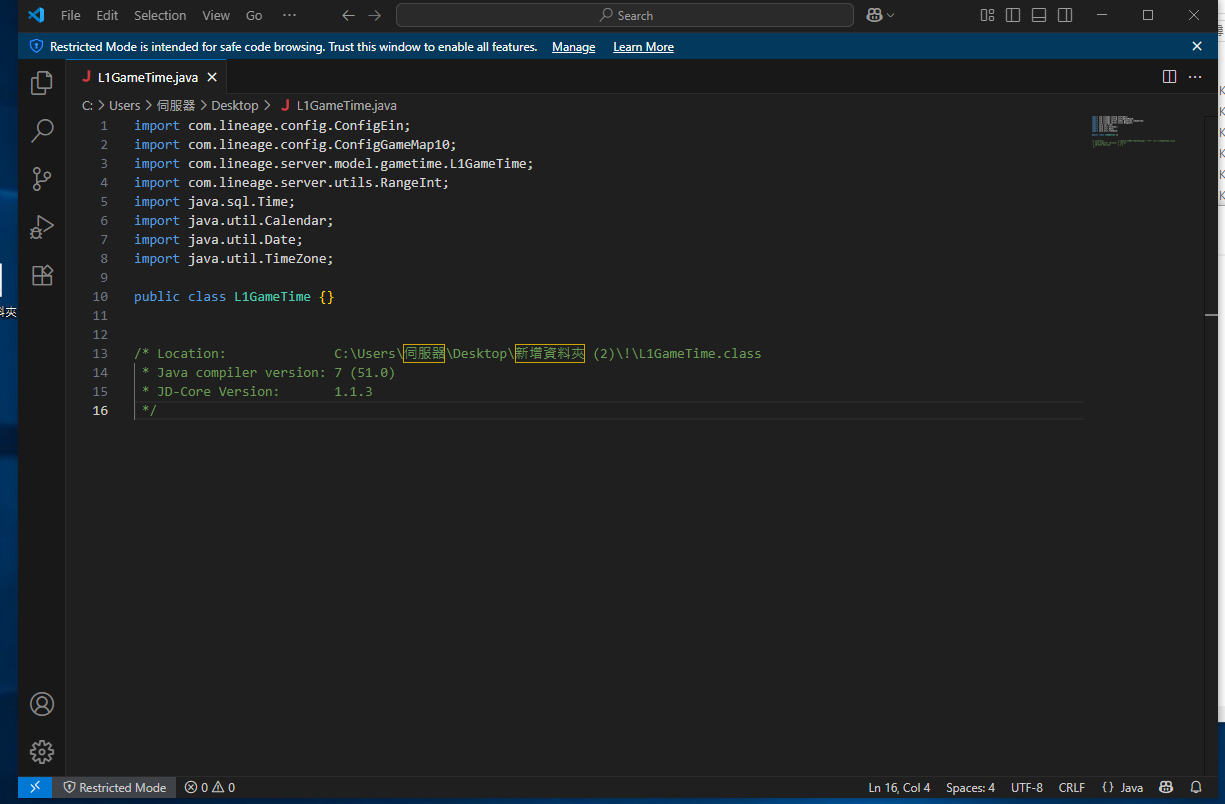1225x804 pixels.
Task: Click the Search command center box
Action: (625, 15)
